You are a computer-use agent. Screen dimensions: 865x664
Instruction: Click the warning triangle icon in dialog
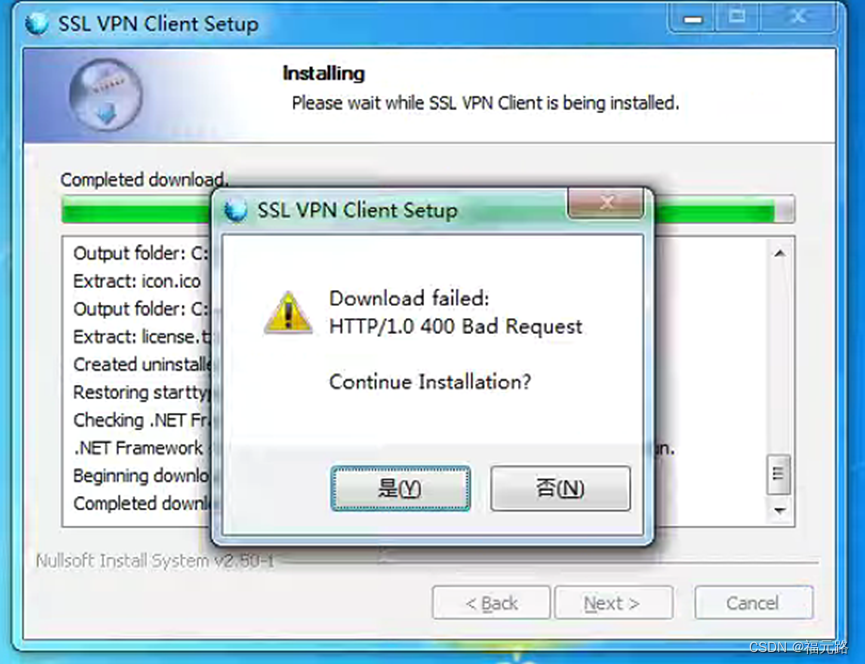point(288,313)
